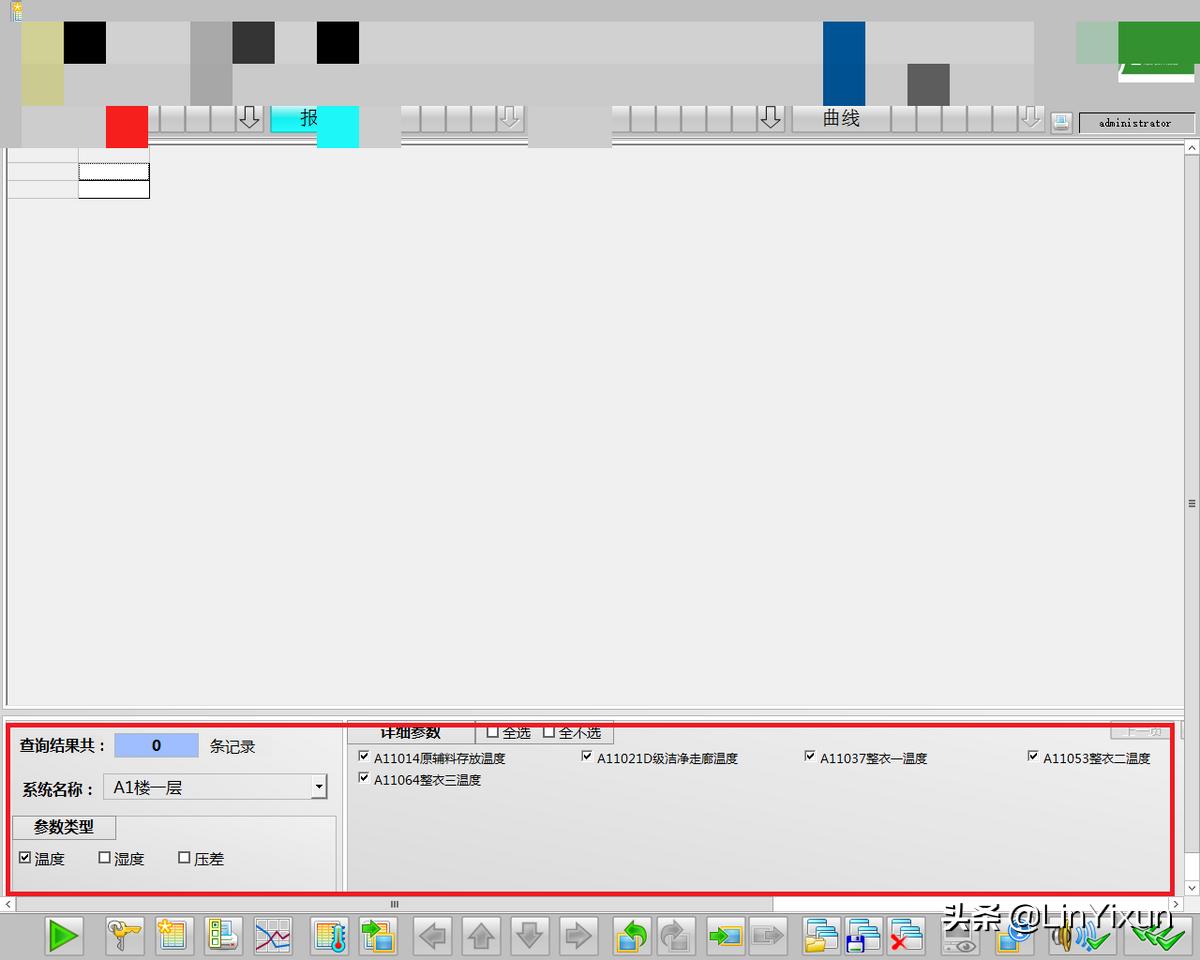Viewport: 1200px width, 960px height.
Task: Click the horizontal scrollbar thumb
Action: tap(394, 904)
